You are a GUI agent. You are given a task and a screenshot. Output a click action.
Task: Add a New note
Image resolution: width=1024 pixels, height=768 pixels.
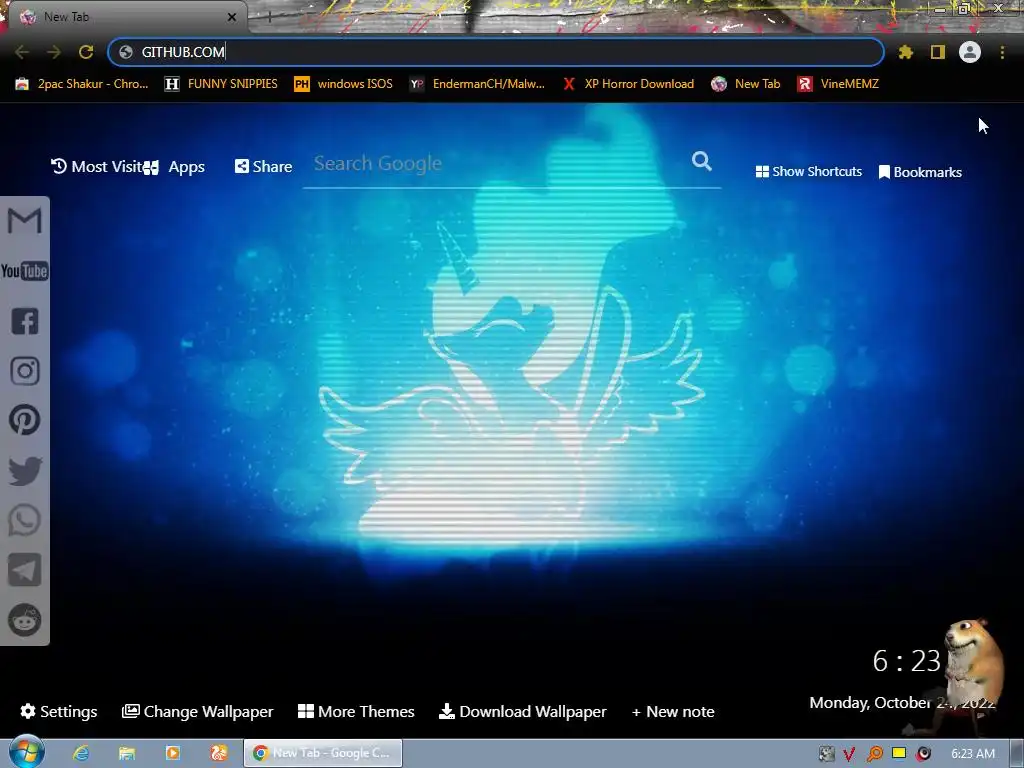tap(673, 711)
